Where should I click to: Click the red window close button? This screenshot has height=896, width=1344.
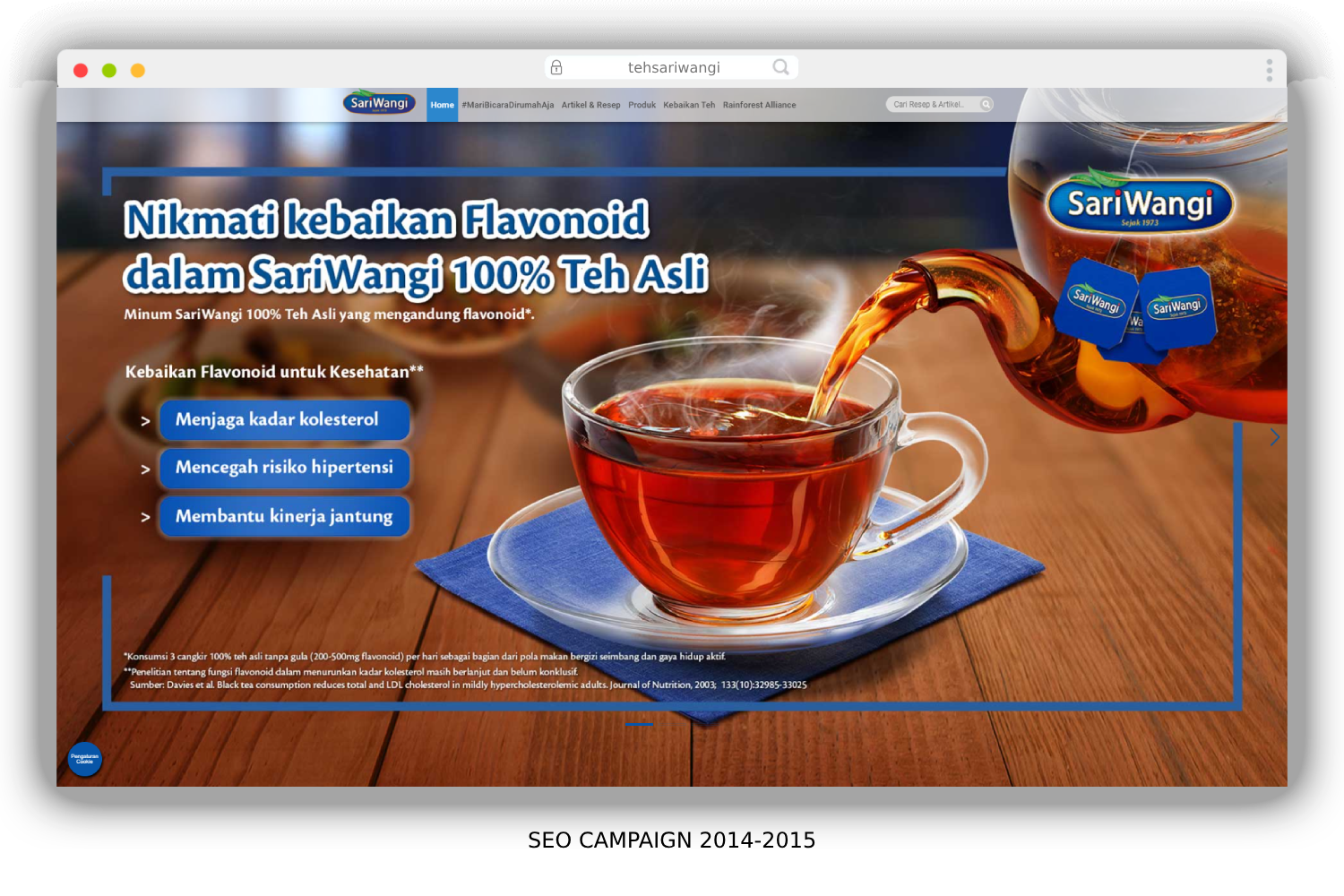(81, 70)
